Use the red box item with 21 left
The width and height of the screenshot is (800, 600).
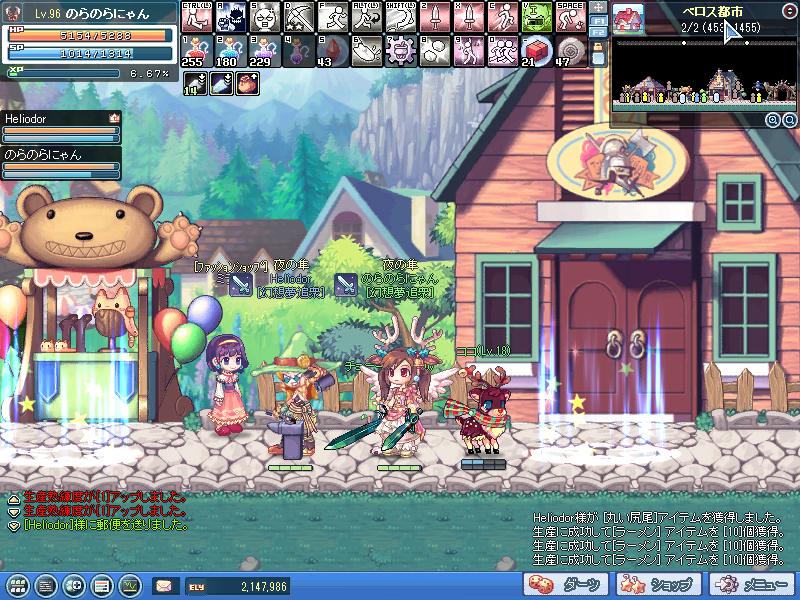pos(537,51)
